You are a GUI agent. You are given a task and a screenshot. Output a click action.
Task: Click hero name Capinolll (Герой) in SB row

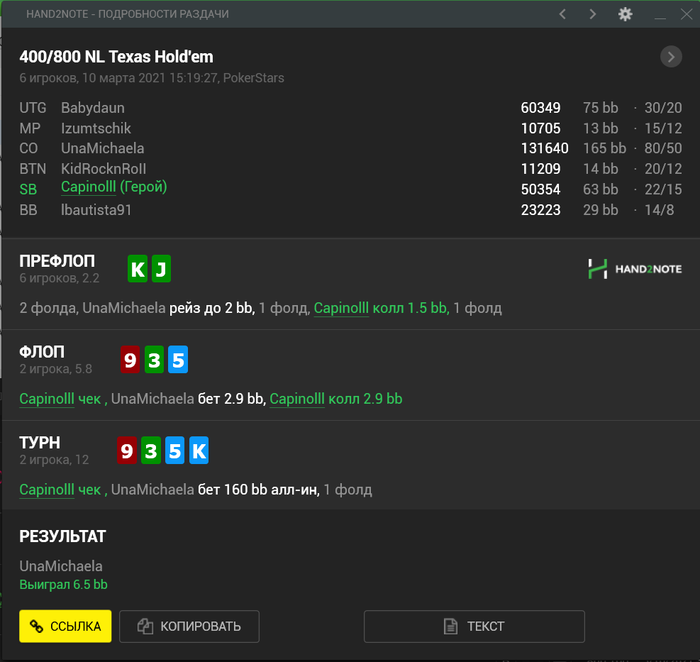(114, 187)
